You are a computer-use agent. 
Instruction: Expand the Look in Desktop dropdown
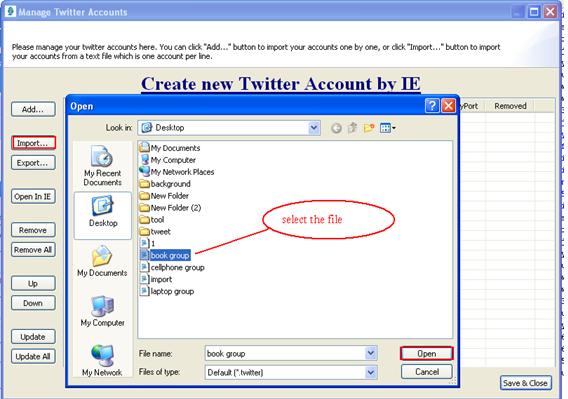pyautogui.click(x=314, y=128)
